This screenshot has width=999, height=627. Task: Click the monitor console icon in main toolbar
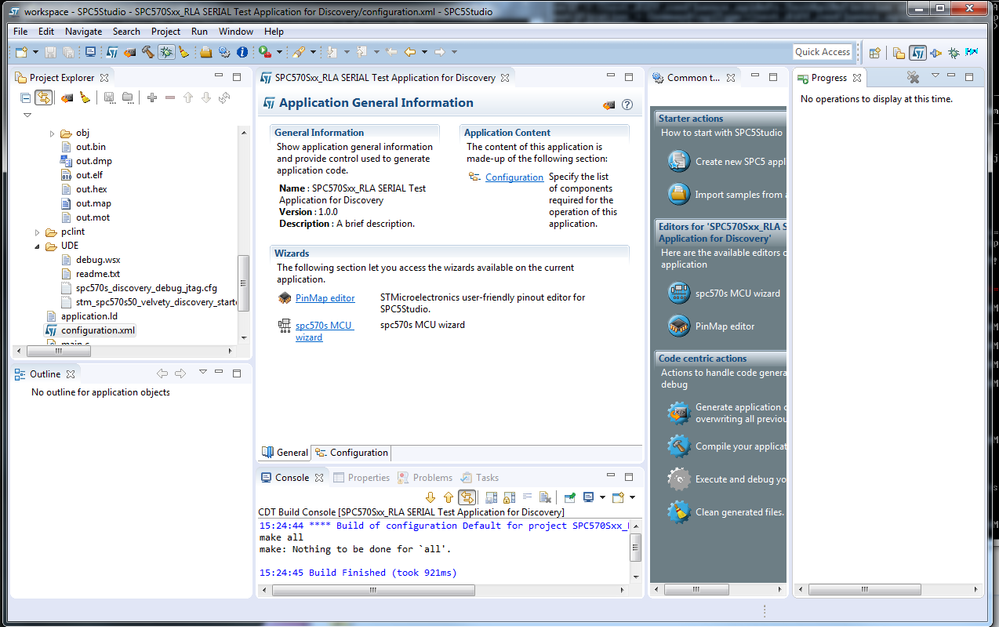(x=90, y=52)
